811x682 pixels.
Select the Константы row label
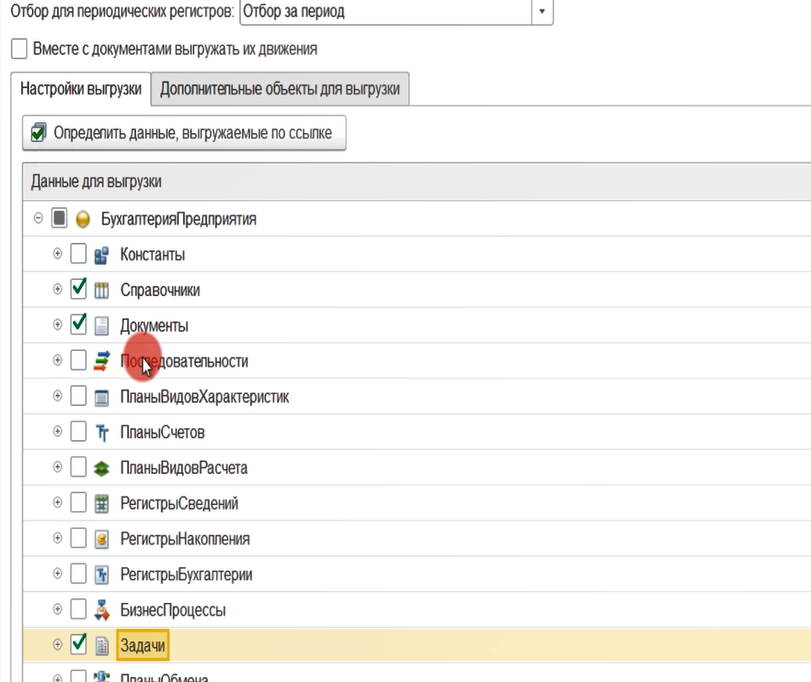click(x=153, y=255)
